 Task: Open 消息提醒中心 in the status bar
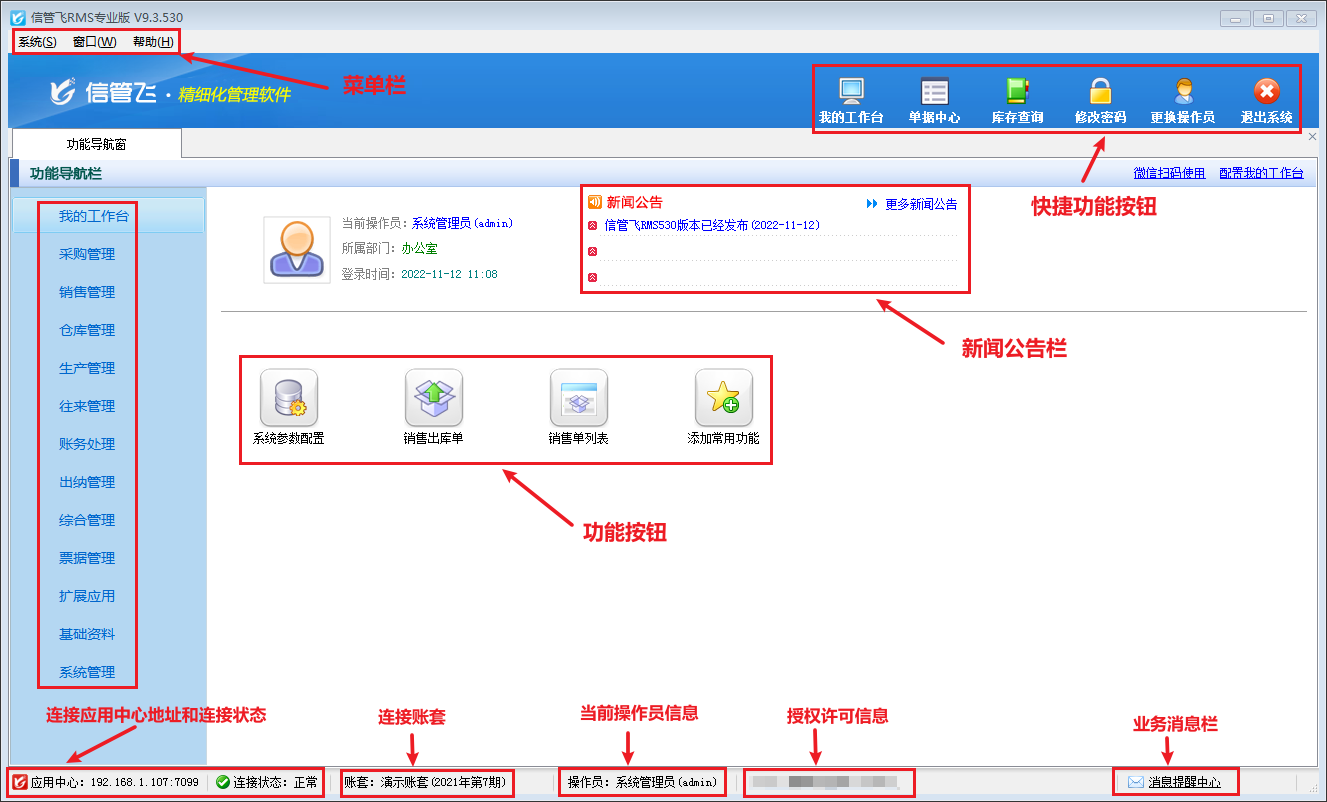click(x=1184, y=782)
